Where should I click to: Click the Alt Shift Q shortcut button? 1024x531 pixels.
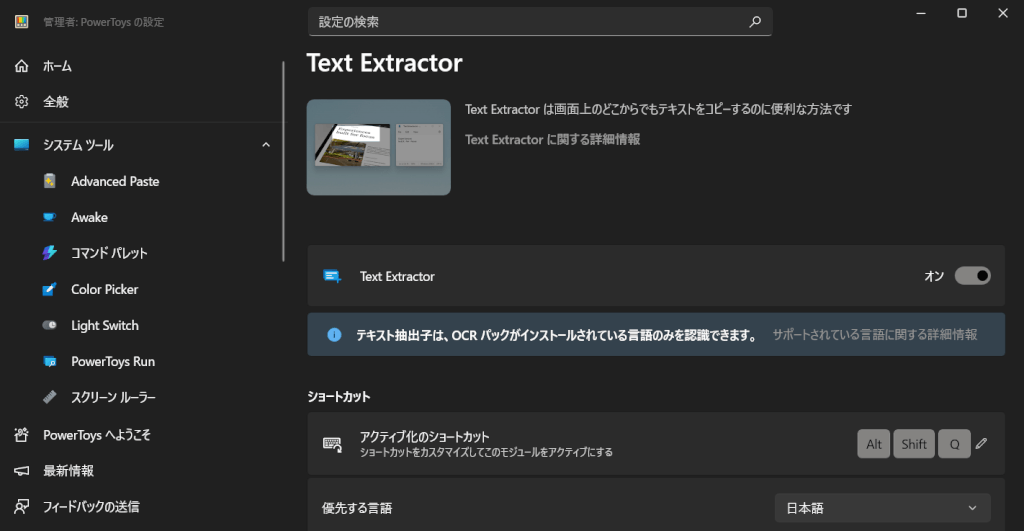pos(913,444)
